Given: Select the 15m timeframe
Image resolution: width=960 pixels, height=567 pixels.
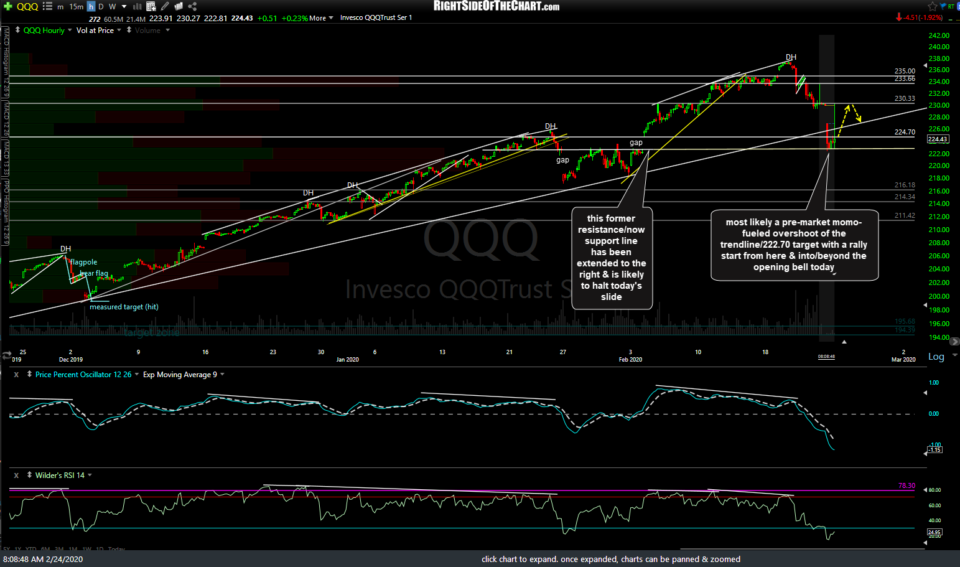Looking at the screenshot, I should click(76, 7).
